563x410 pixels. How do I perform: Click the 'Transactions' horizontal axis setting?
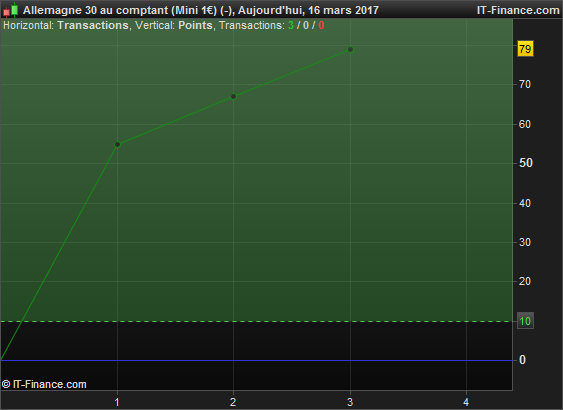(93, 25)
